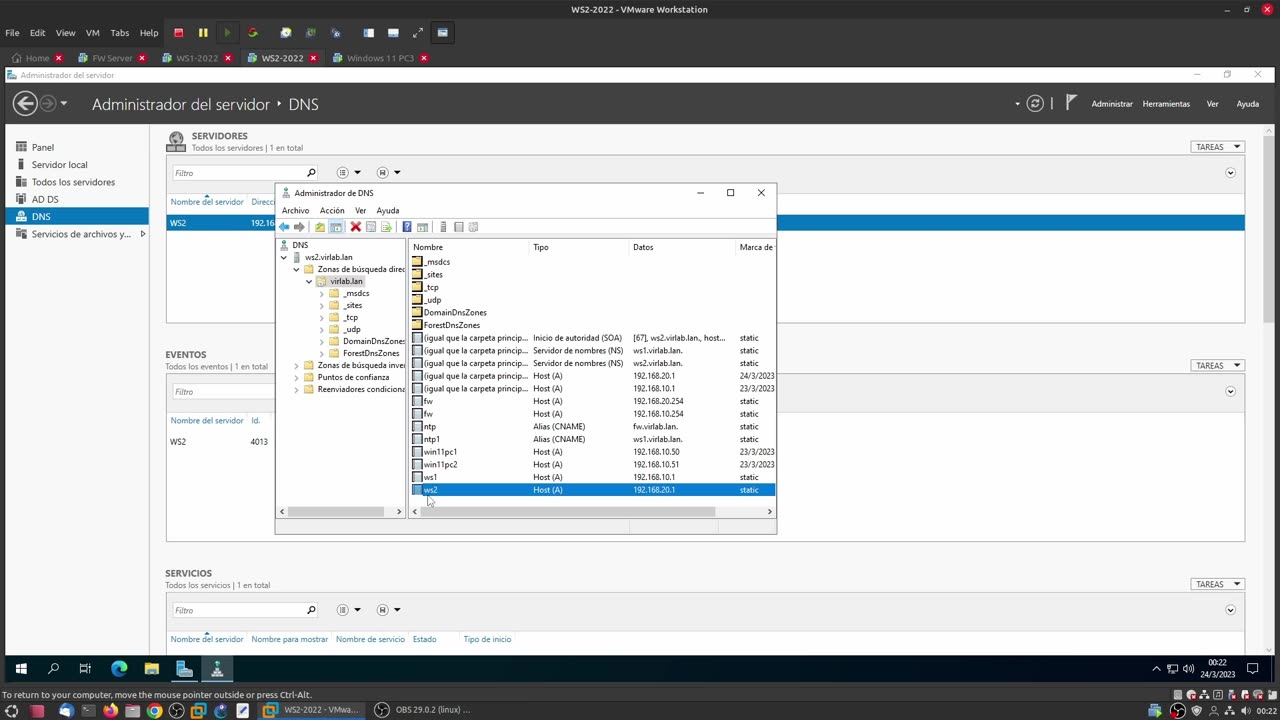This screenshot has height=720, width=1280.
Task: Click the action pane toggle icon after Help
Action: (422, 227)
